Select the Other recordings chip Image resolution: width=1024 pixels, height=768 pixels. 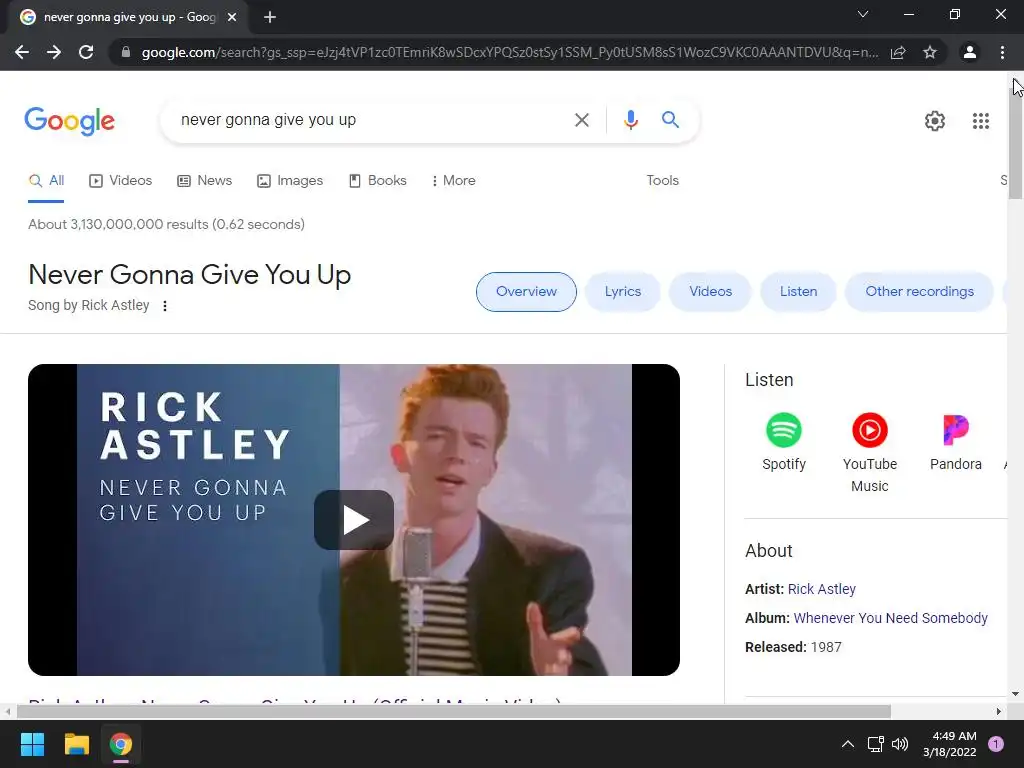(920, 292)
